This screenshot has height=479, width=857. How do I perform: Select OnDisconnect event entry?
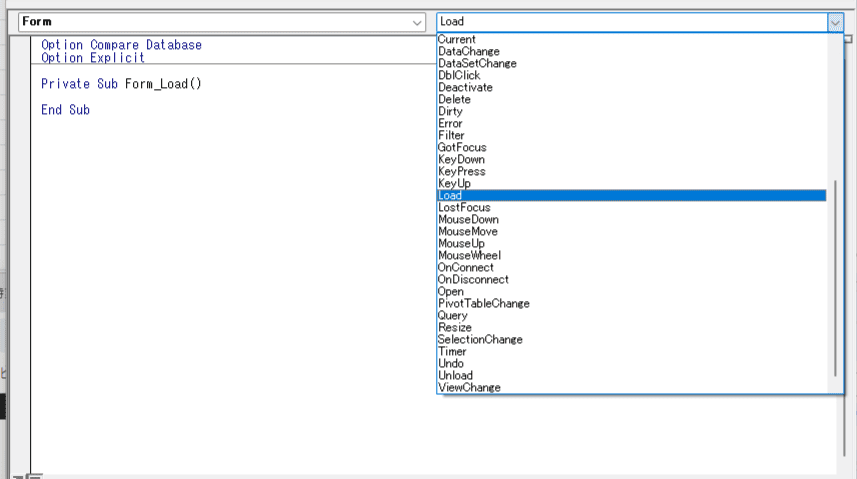[x=632, y=280]
